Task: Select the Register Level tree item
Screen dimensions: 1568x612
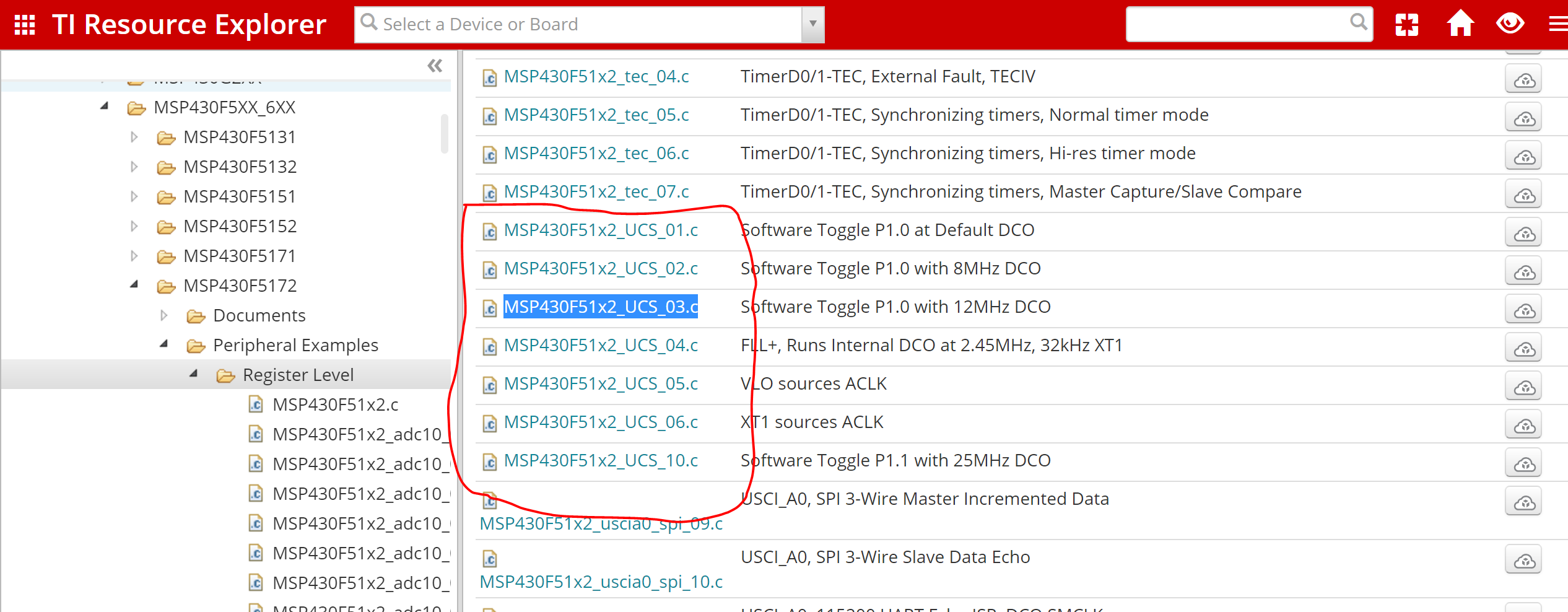Action: point(298,374)
